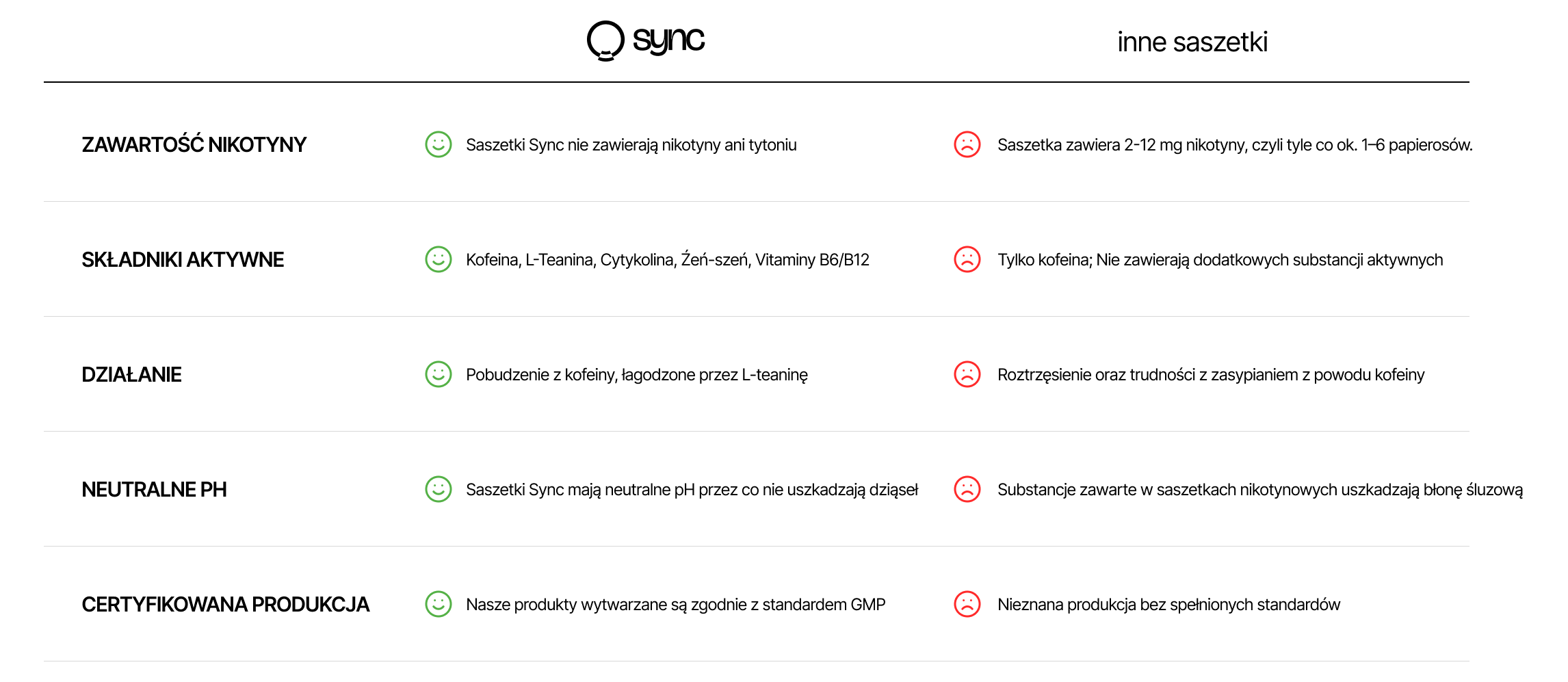This screenshot has width=1568, height=682.
Task: Click the red sad face in nicotine row
Action: 967,144
